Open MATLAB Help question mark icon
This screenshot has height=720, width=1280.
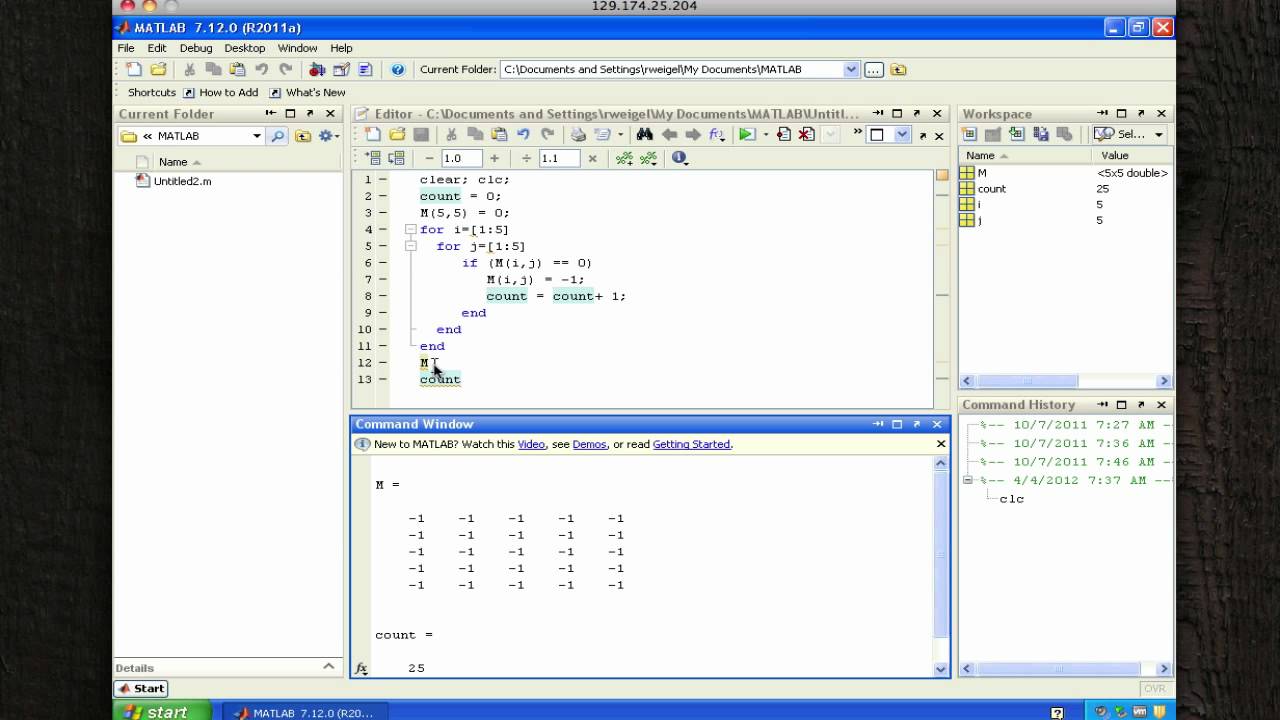tap(398, 70)
